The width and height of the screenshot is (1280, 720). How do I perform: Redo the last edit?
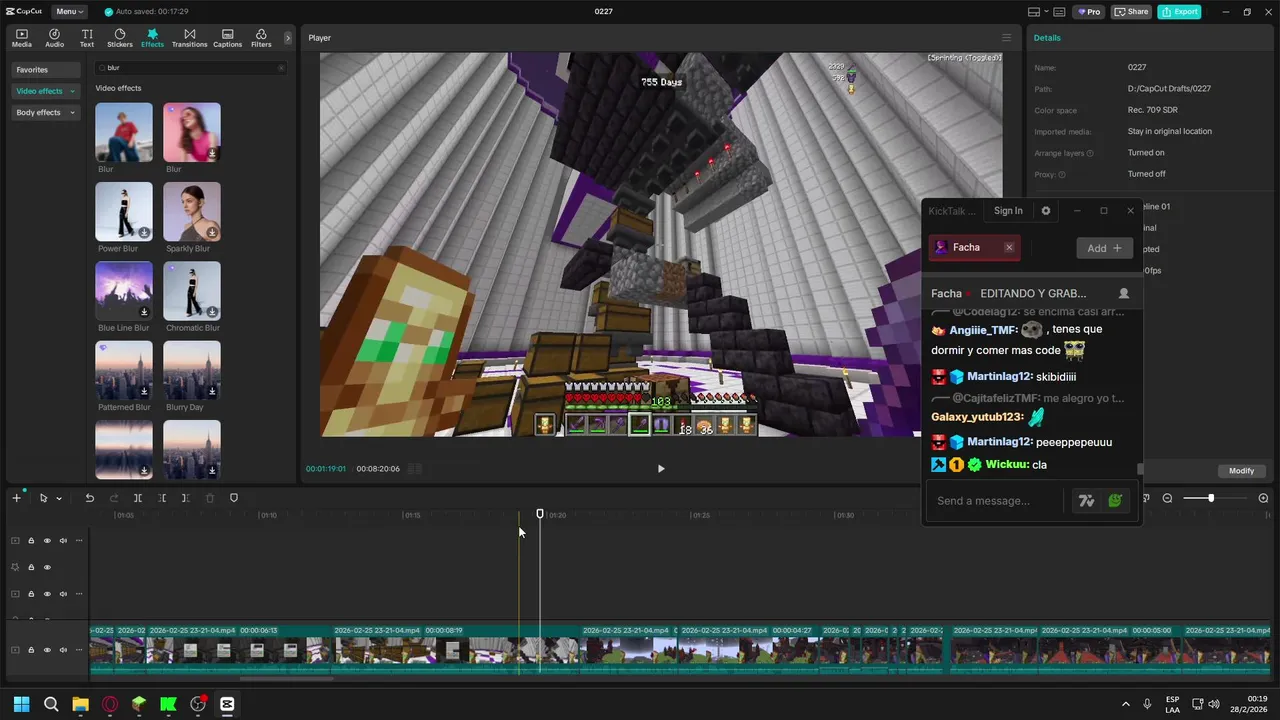coord(113,498)
